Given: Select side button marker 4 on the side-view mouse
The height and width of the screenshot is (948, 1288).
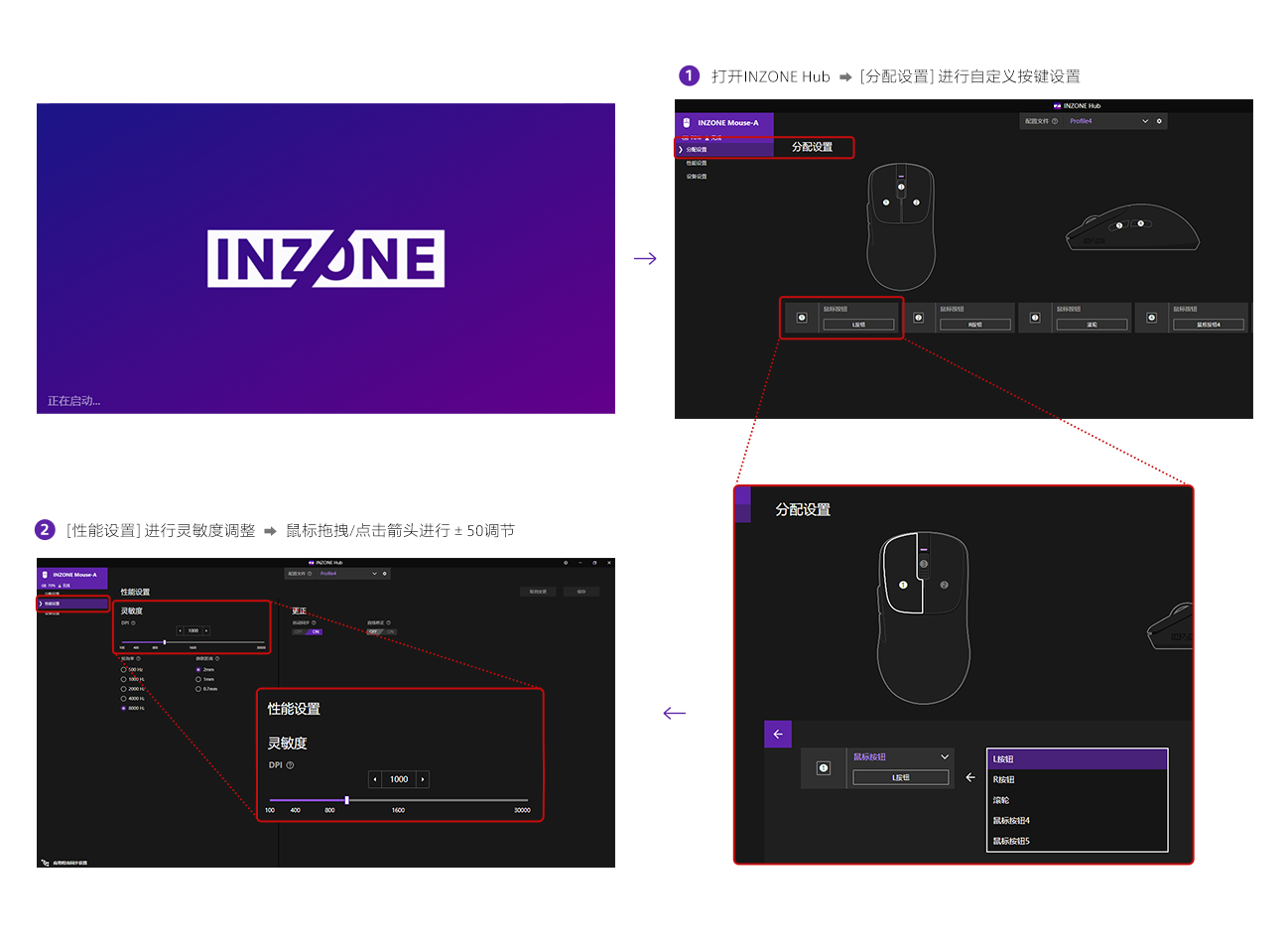Looking at the screenshot, I should [1140, 223].
